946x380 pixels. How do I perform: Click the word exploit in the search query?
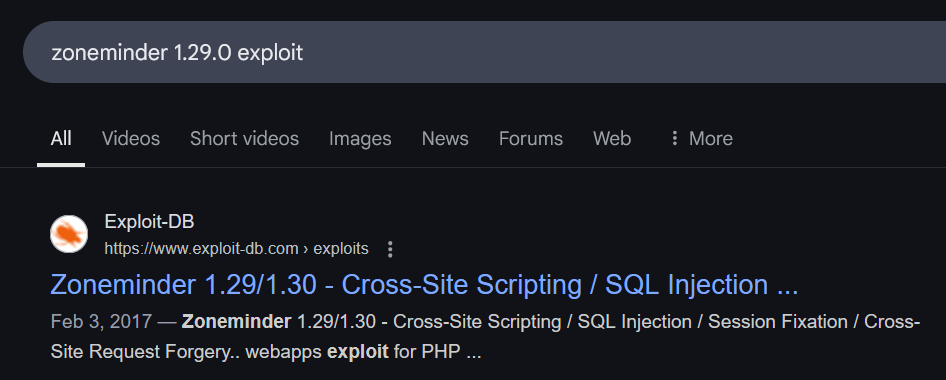(270, 53)
